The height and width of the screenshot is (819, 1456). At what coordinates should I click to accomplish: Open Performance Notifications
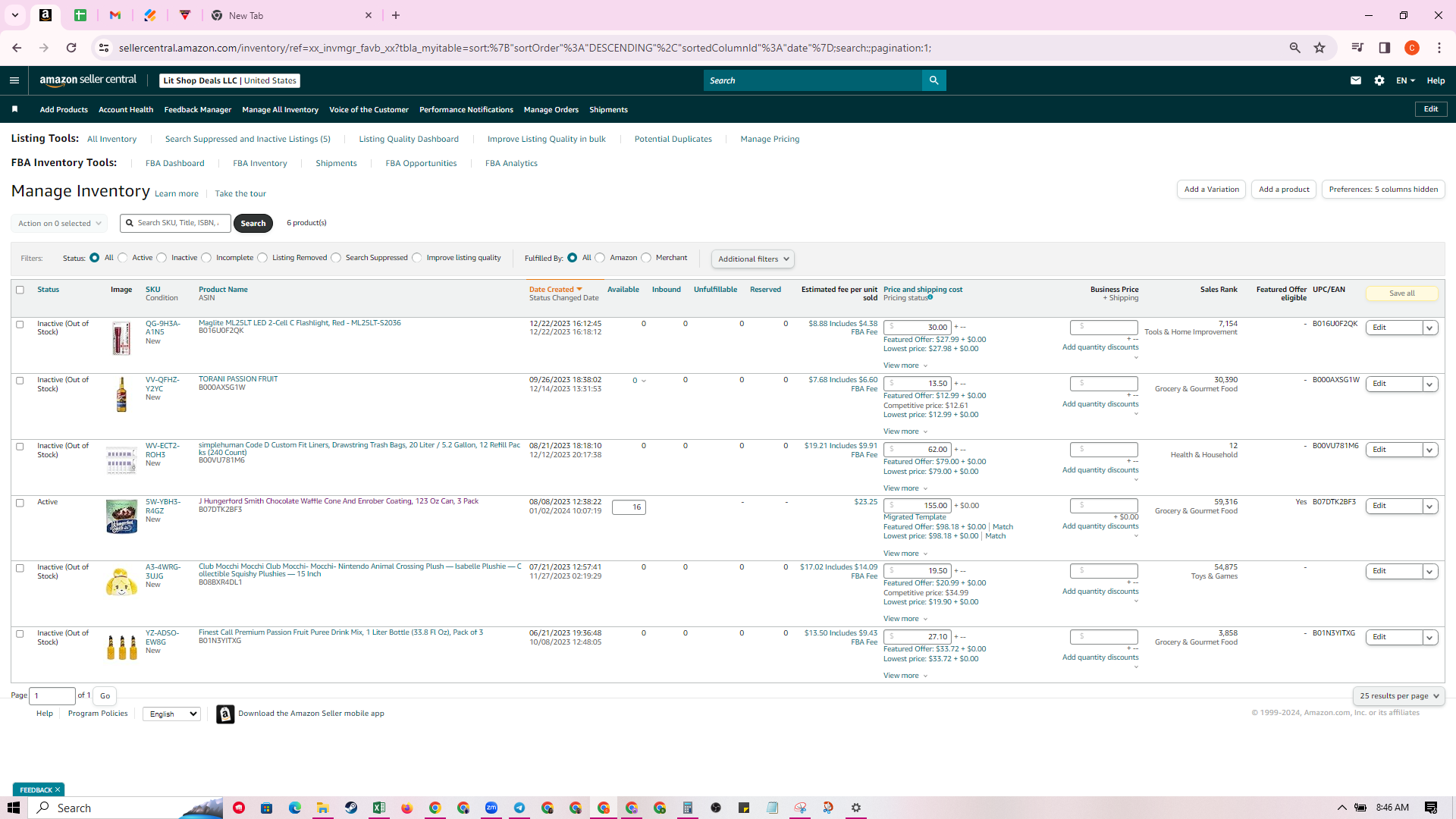pyautogui.click(x=466, y=110)
